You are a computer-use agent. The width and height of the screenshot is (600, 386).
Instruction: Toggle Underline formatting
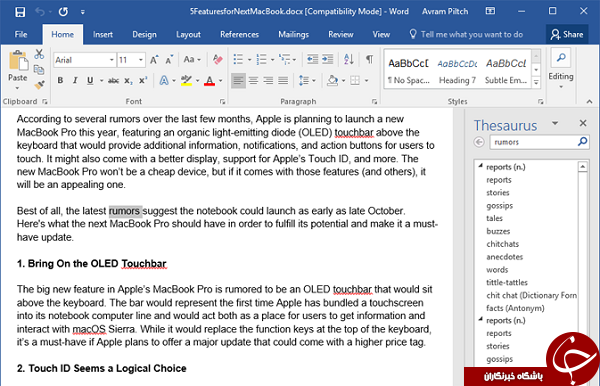pyautogui.click(x=90, y=81)
